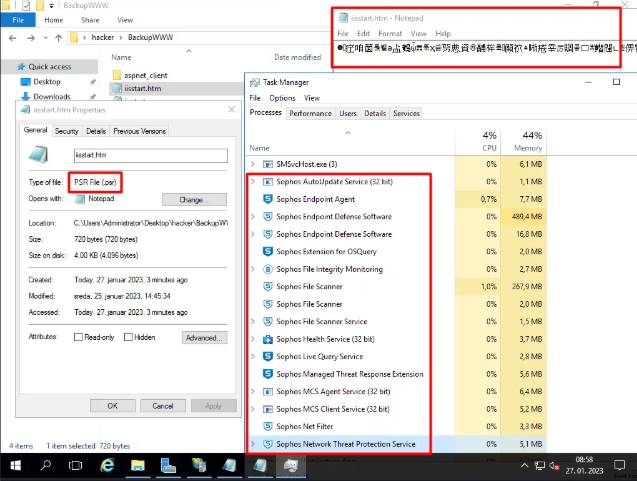Image resolution: width=637 pixels, height=481 pixels.
Task: Click the Sophos Managed Threat Response Extension icon
Action: (x=268, y=374)
